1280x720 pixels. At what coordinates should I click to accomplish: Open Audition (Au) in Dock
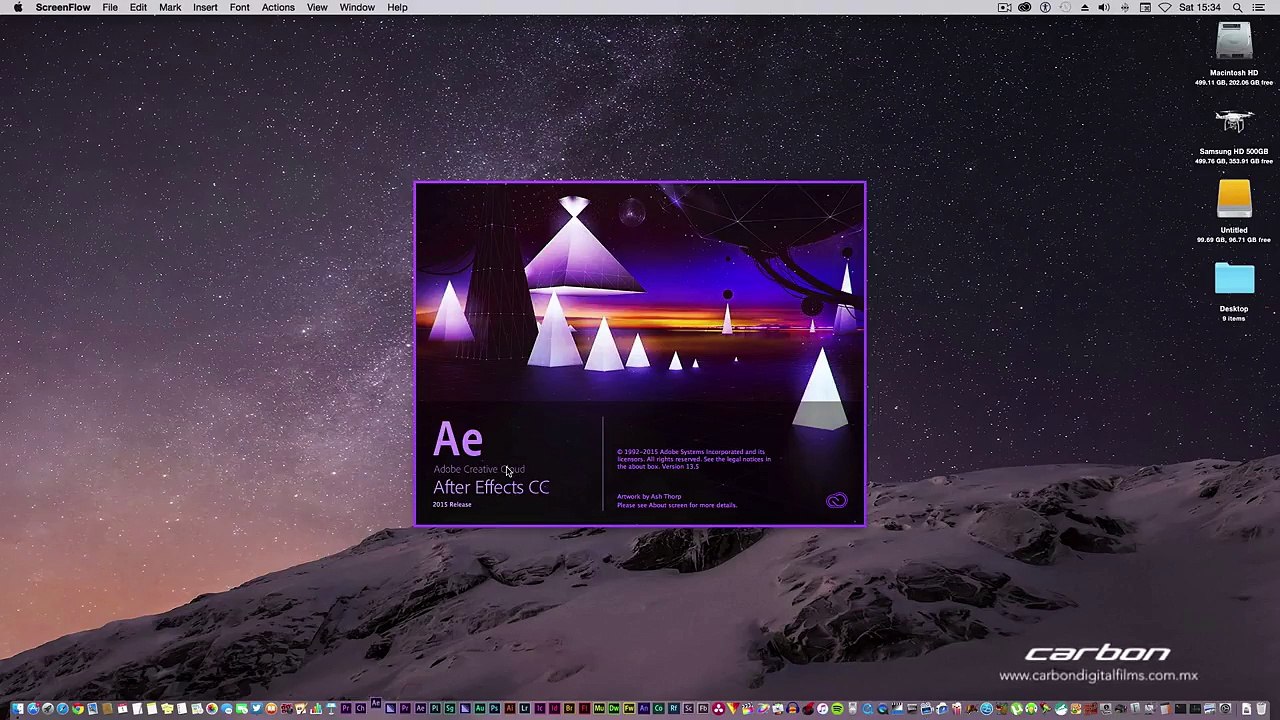480,709
